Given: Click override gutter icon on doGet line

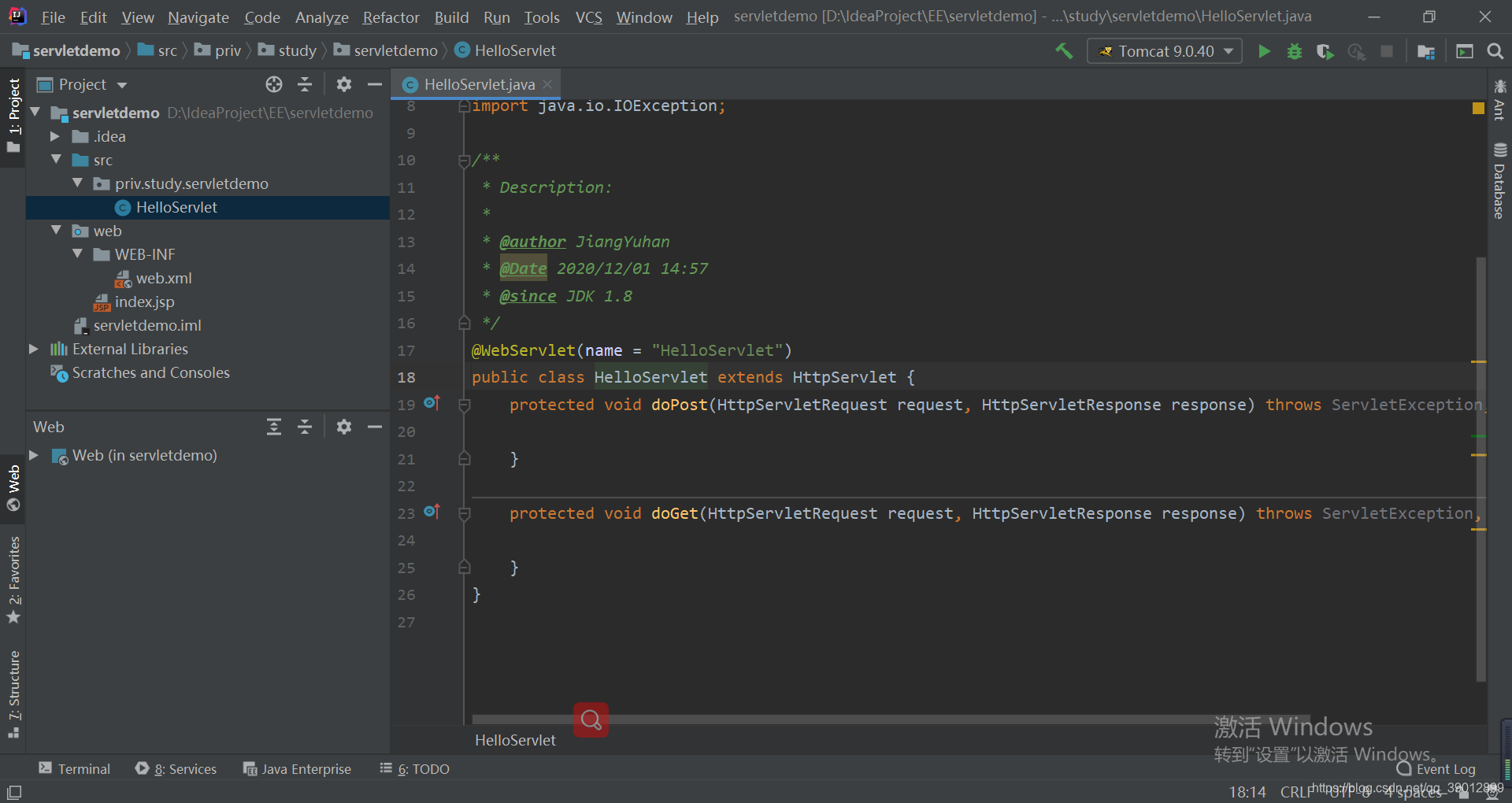Looking at the screenshot, I should (x=432, y=512).
